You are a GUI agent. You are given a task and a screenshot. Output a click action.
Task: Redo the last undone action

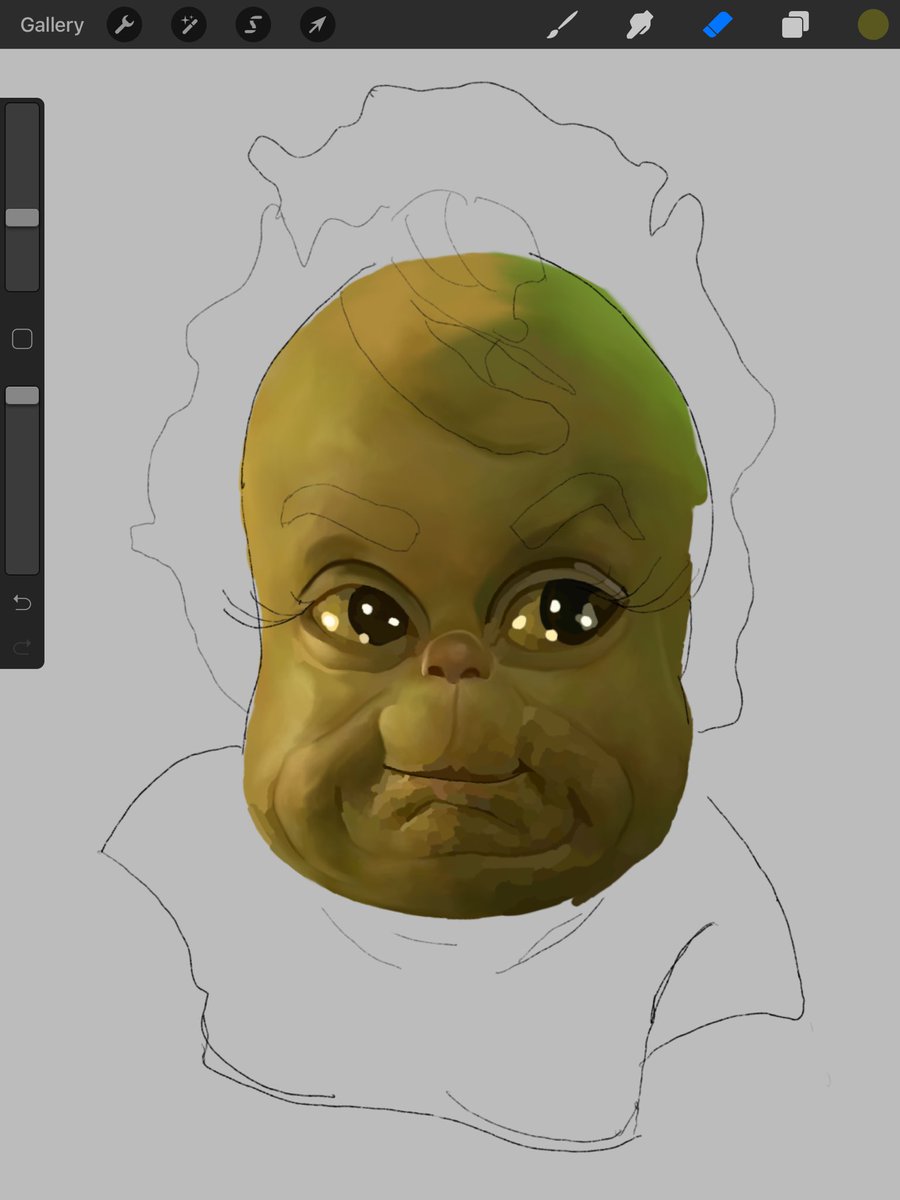coord(22,646)
